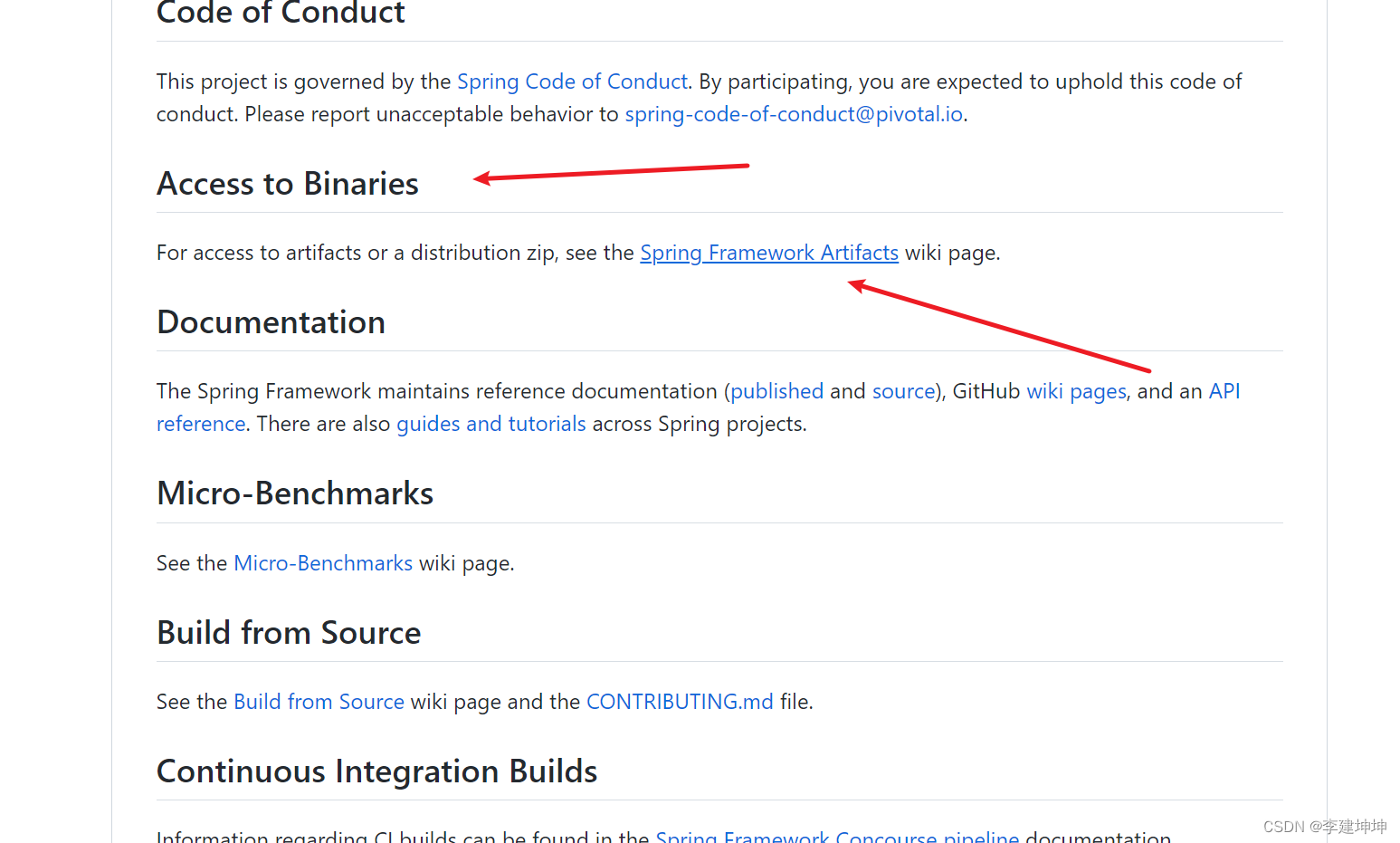Open the 'API reference' link
This screenshot has height=843, width=1400.
1224,391
